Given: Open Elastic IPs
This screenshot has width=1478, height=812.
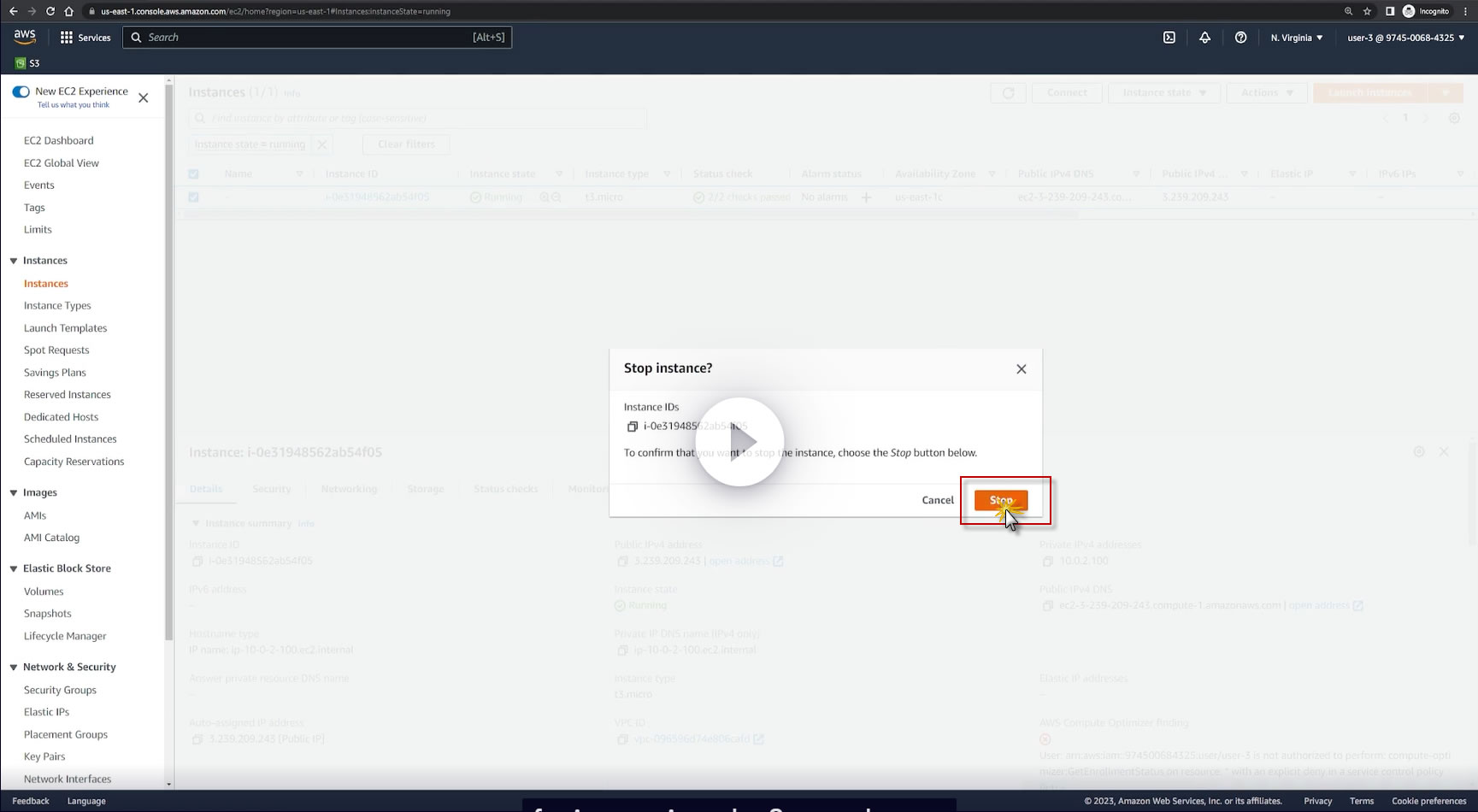Looking at the screenshot, I should pyautogui.click(x=47, y=712).
